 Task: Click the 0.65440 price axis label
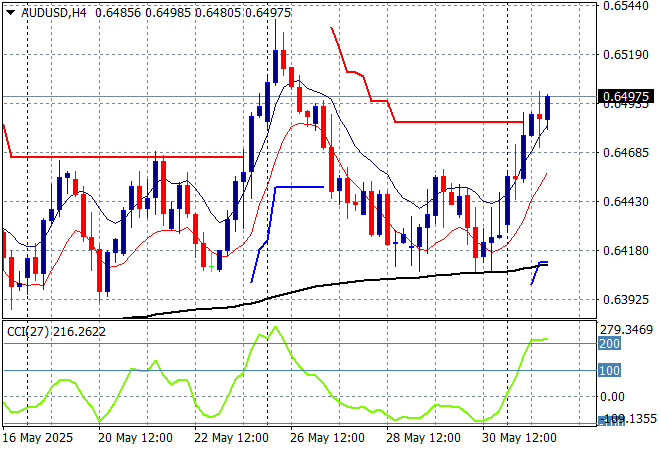626,6
